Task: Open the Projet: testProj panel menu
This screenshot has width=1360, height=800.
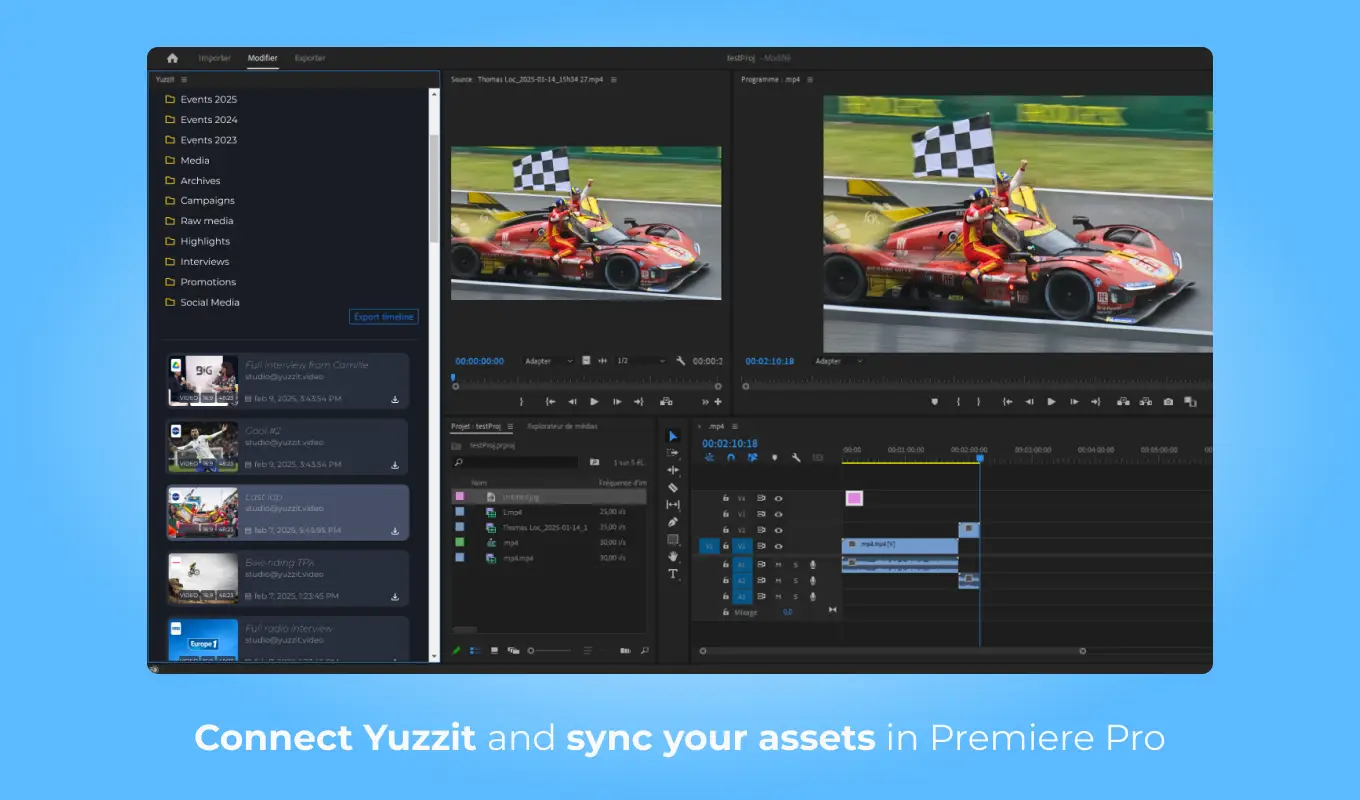Action: click(x=510, y=426)
